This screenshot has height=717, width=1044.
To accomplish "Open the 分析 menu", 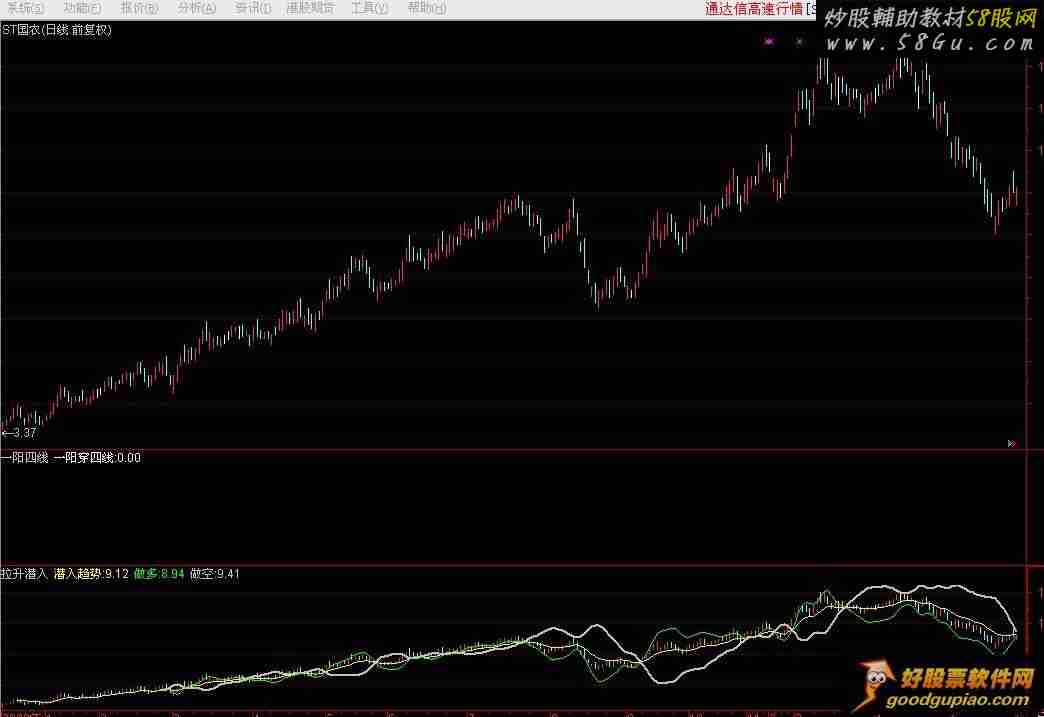I will point(197,8).
